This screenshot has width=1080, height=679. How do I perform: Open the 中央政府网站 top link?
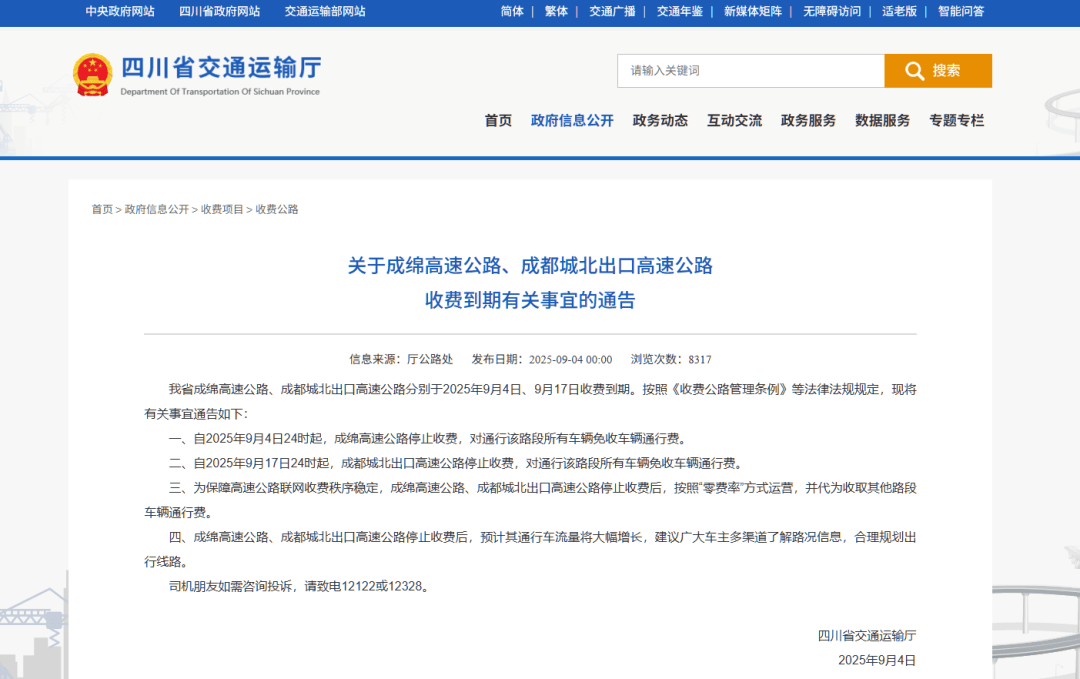click(120, 11)
